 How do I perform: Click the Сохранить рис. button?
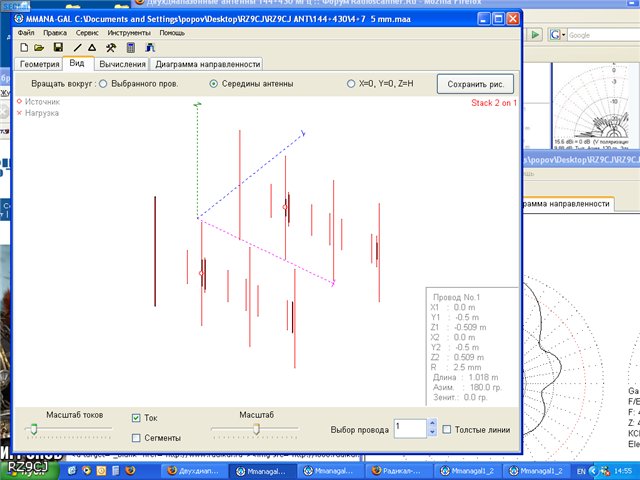click(x=476, y=84)
